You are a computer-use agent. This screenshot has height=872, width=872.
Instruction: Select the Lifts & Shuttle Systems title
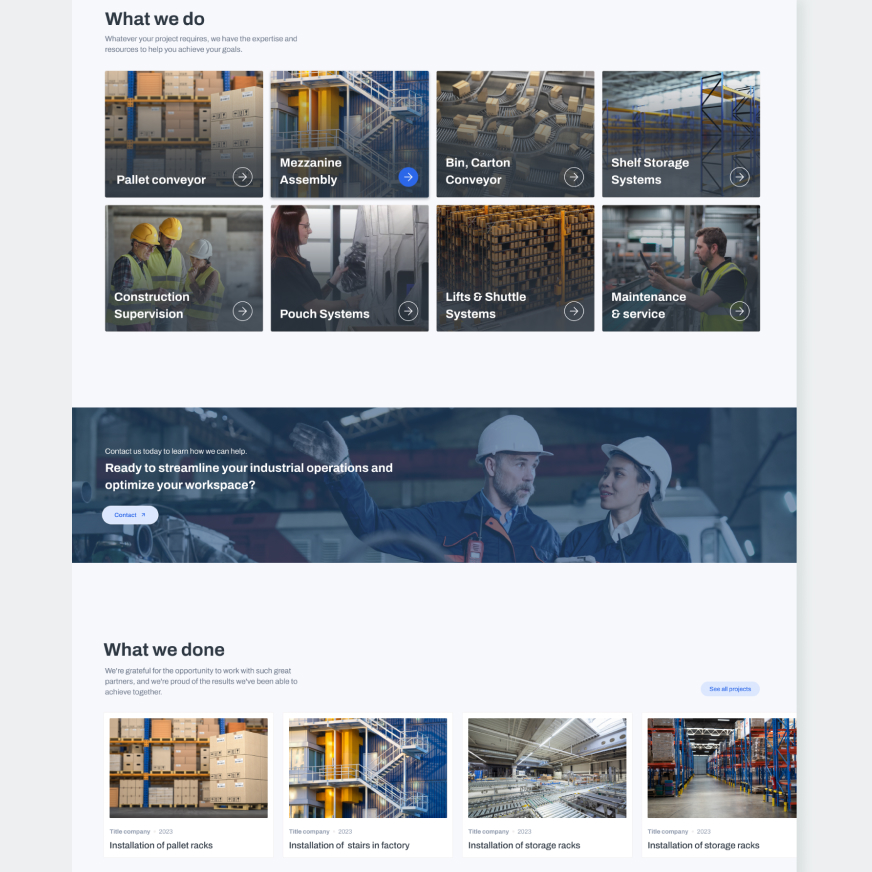click(485, 305)
